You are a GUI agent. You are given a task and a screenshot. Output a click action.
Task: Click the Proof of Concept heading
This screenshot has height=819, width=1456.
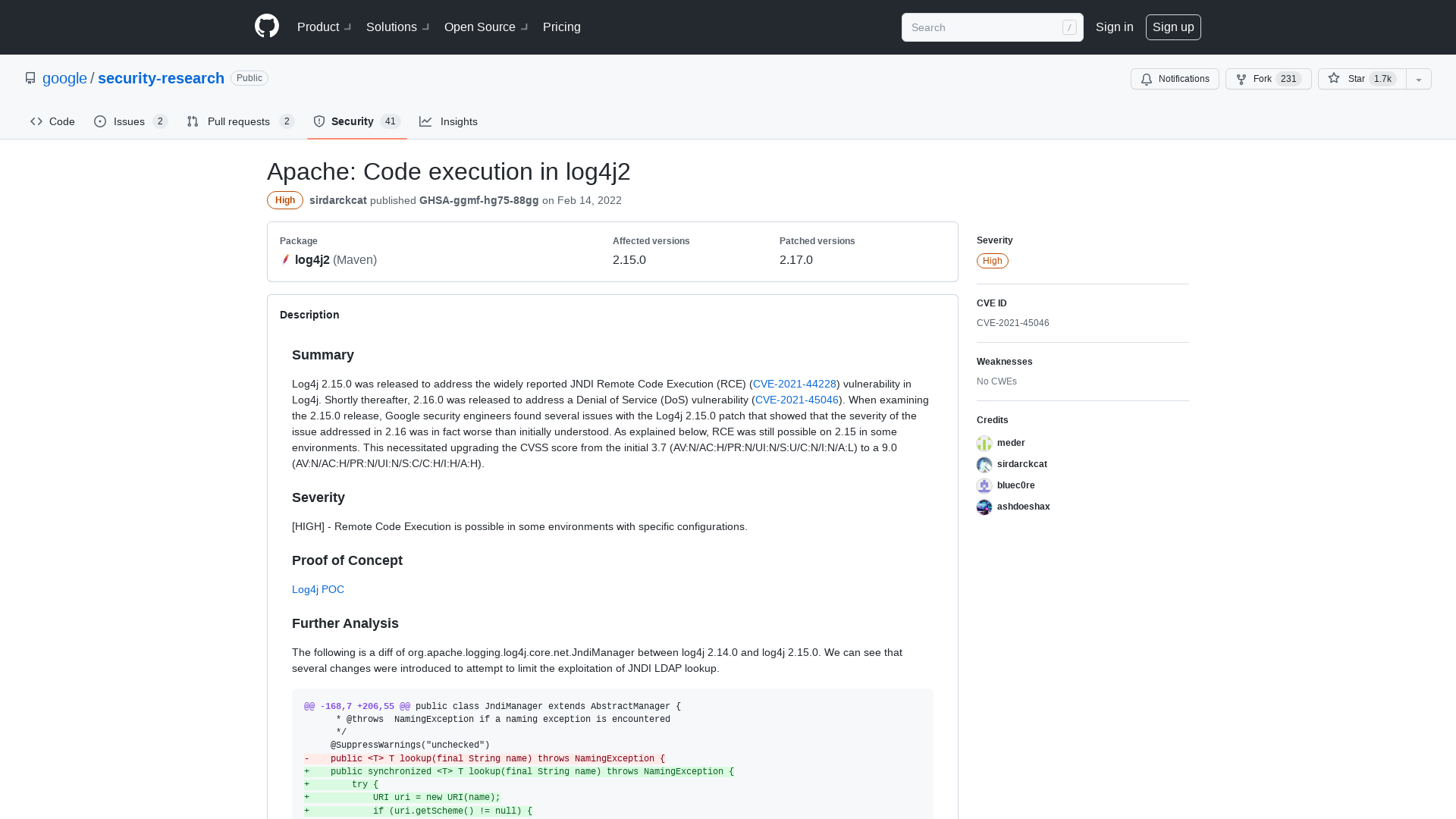point(347,560)
